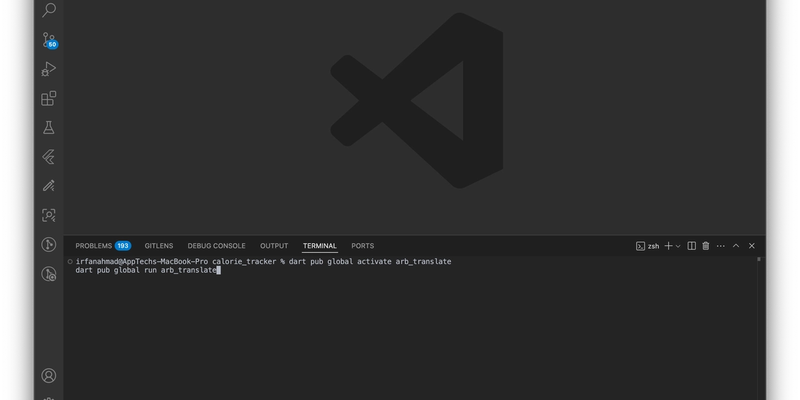Switch to the Problems tab
Image resolution: width=800 pixels, height=400 pixels.
tap(93, 246)
